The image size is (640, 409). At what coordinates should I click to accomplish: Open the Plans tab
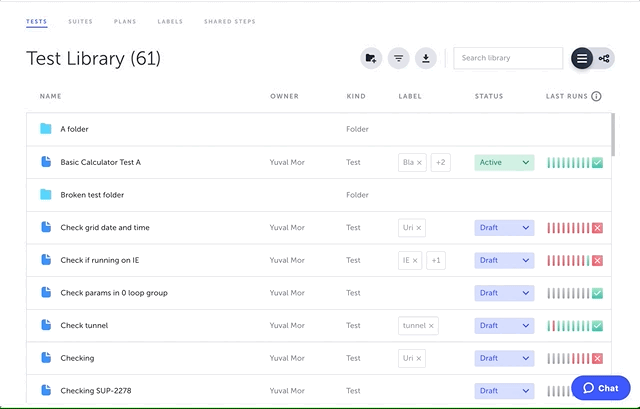(125, 22)
